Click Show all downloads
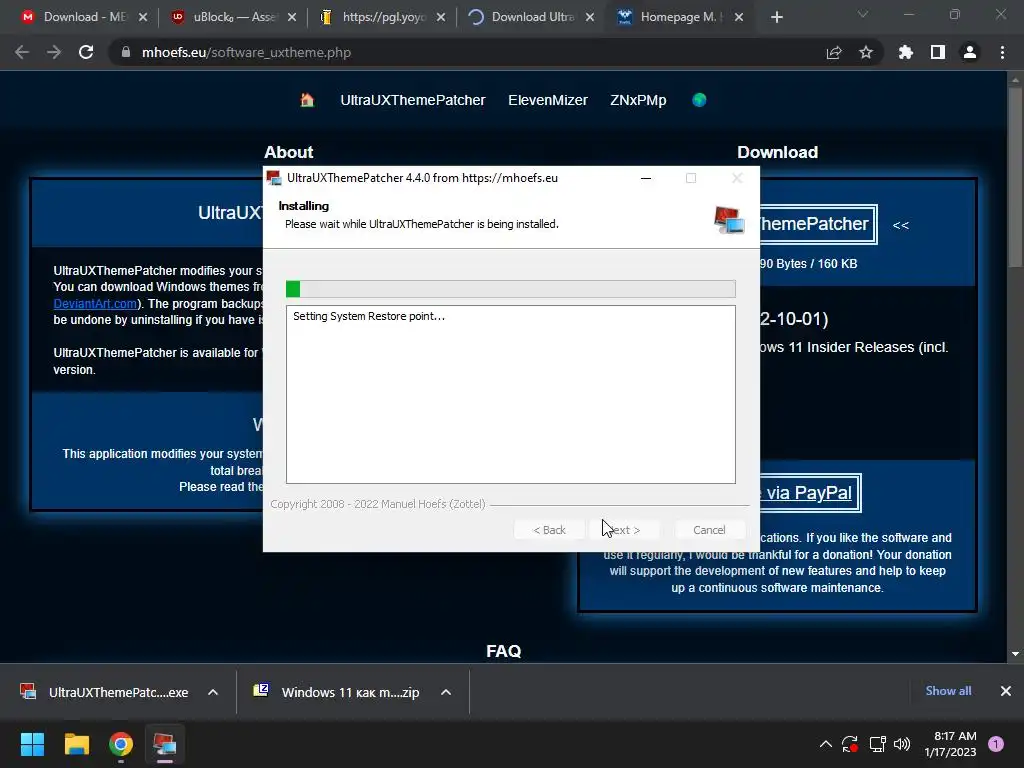The width and height of the screenshot is (1024, 768). point(948,691)
